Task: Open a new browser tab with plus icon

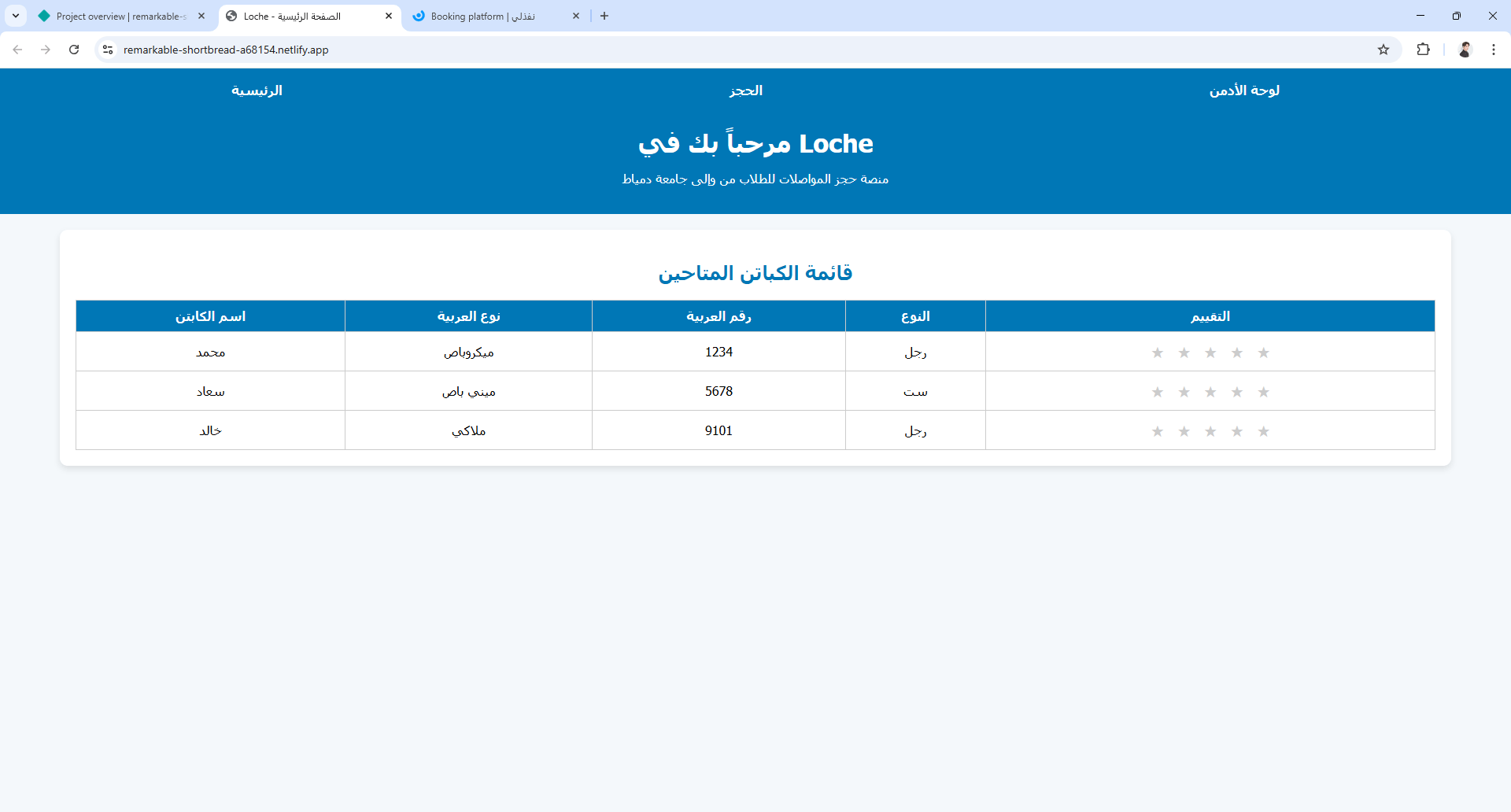Action: coord(604,16)
